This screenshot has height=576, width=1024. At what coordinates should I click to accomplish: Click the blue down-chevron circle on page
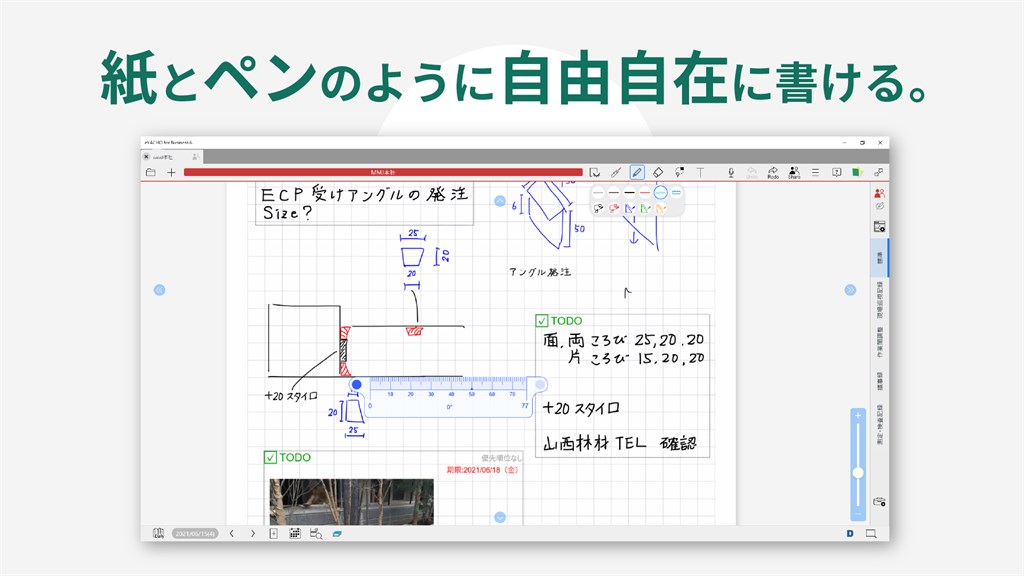click(x=500, y=517)
